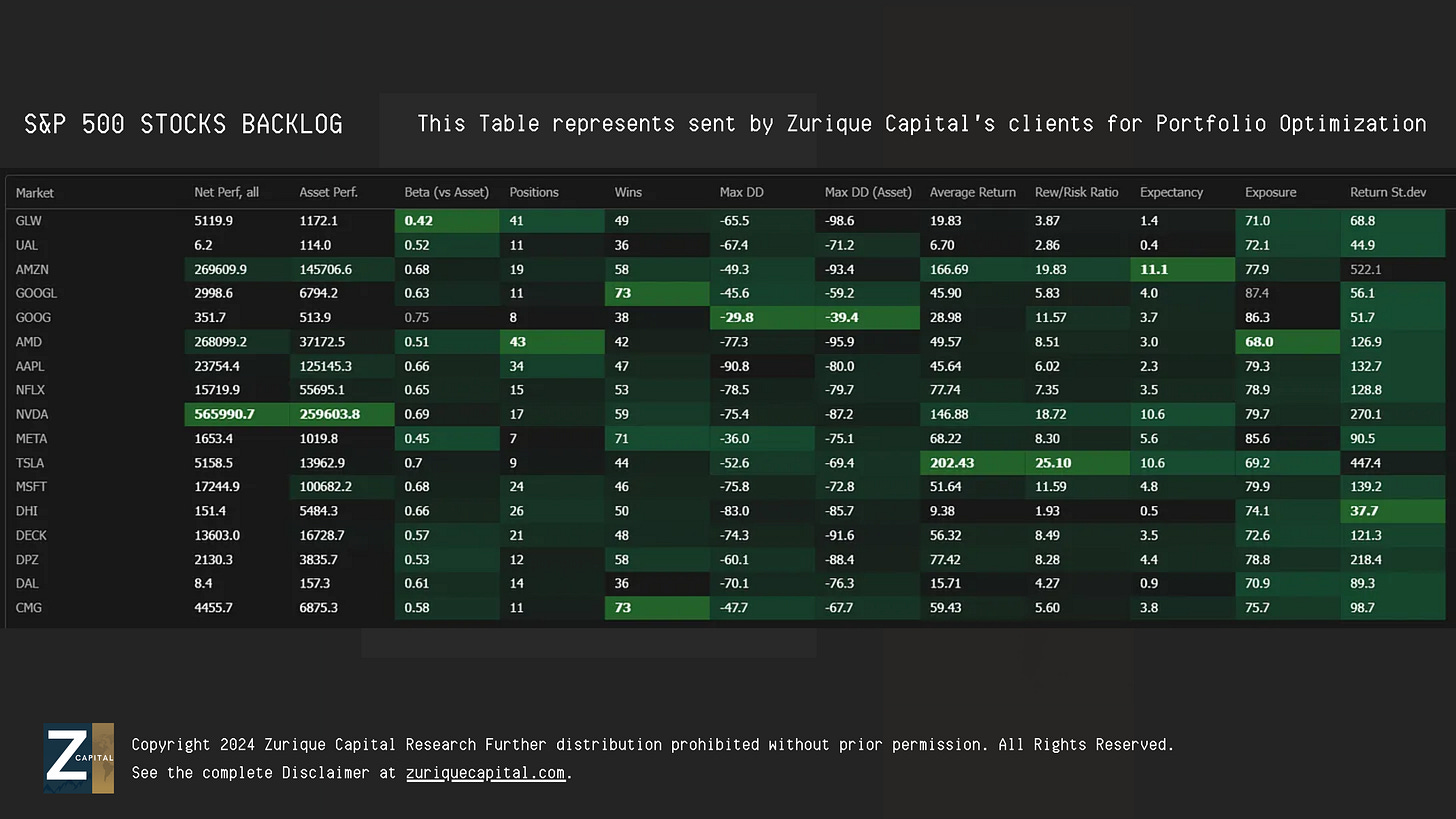Click AAPL asset performance 125145.3
This screenshot has width=1456, height=819.
point(327,366)
